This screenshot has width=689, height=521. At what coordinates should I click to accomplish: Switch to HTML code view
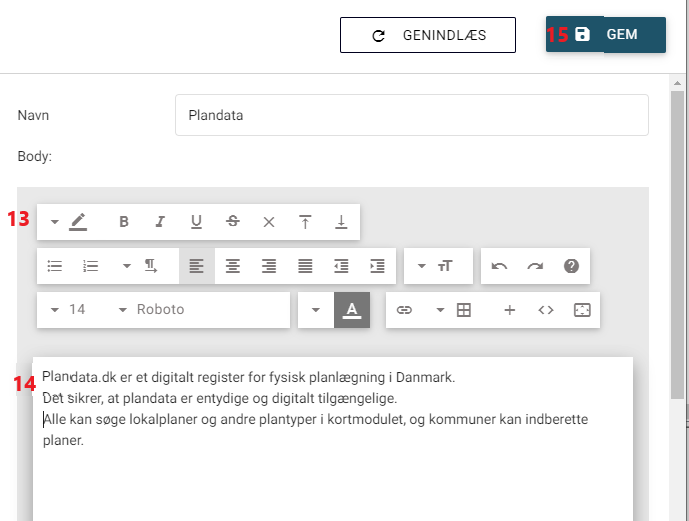click(546, 310)
